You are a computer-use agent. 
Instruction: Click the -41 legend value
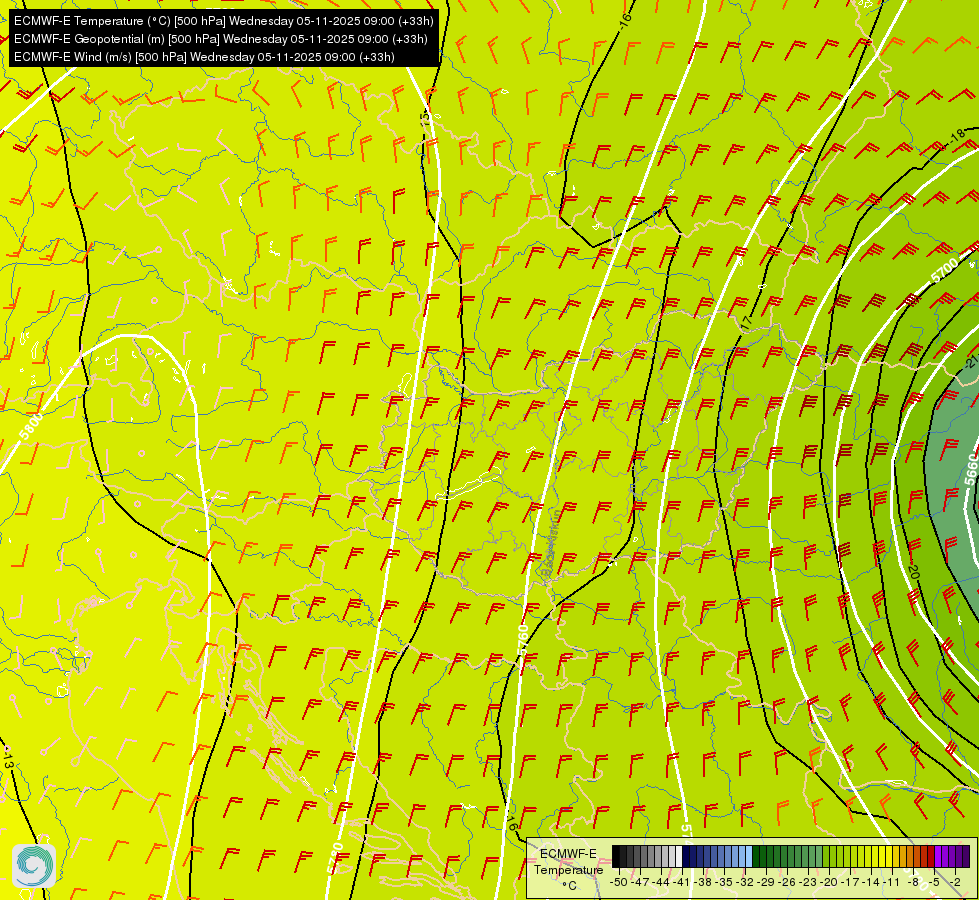(681, 882)
